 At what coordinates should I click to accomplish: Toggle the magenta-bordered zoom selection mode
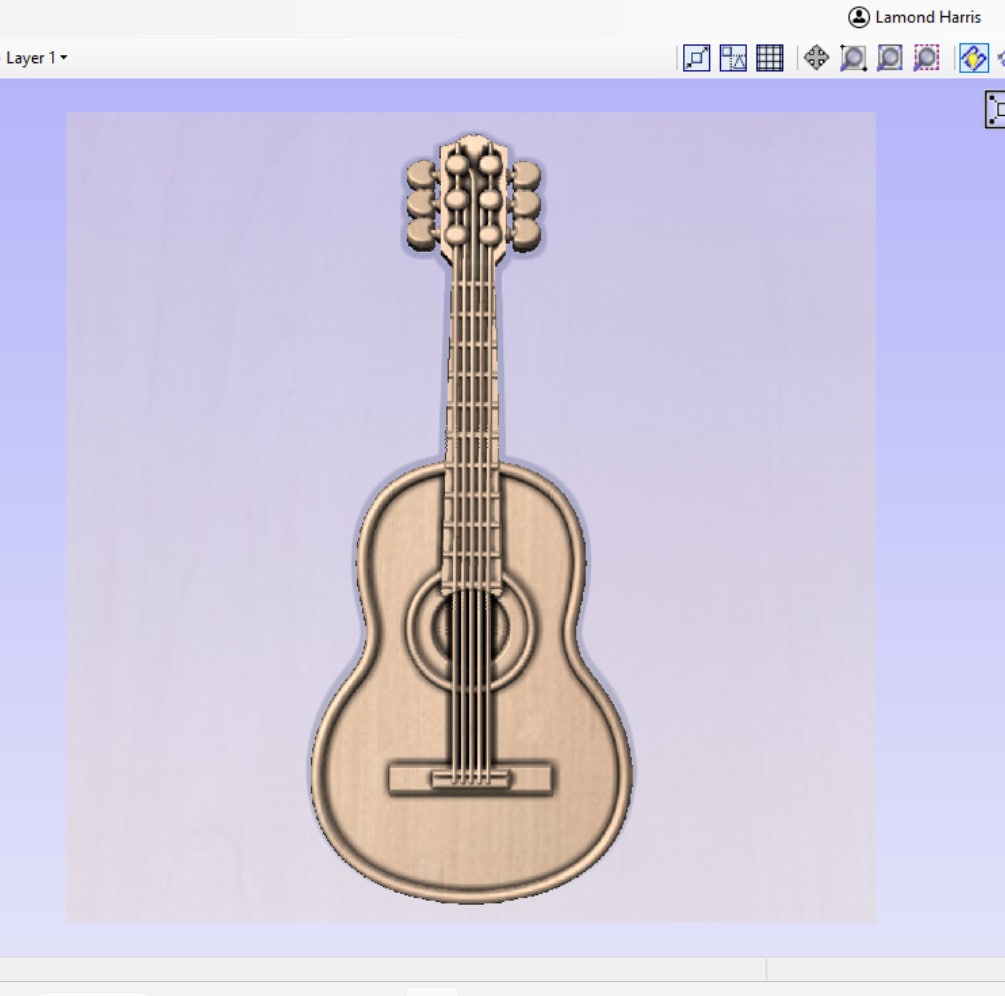click(x=924, y=58)
